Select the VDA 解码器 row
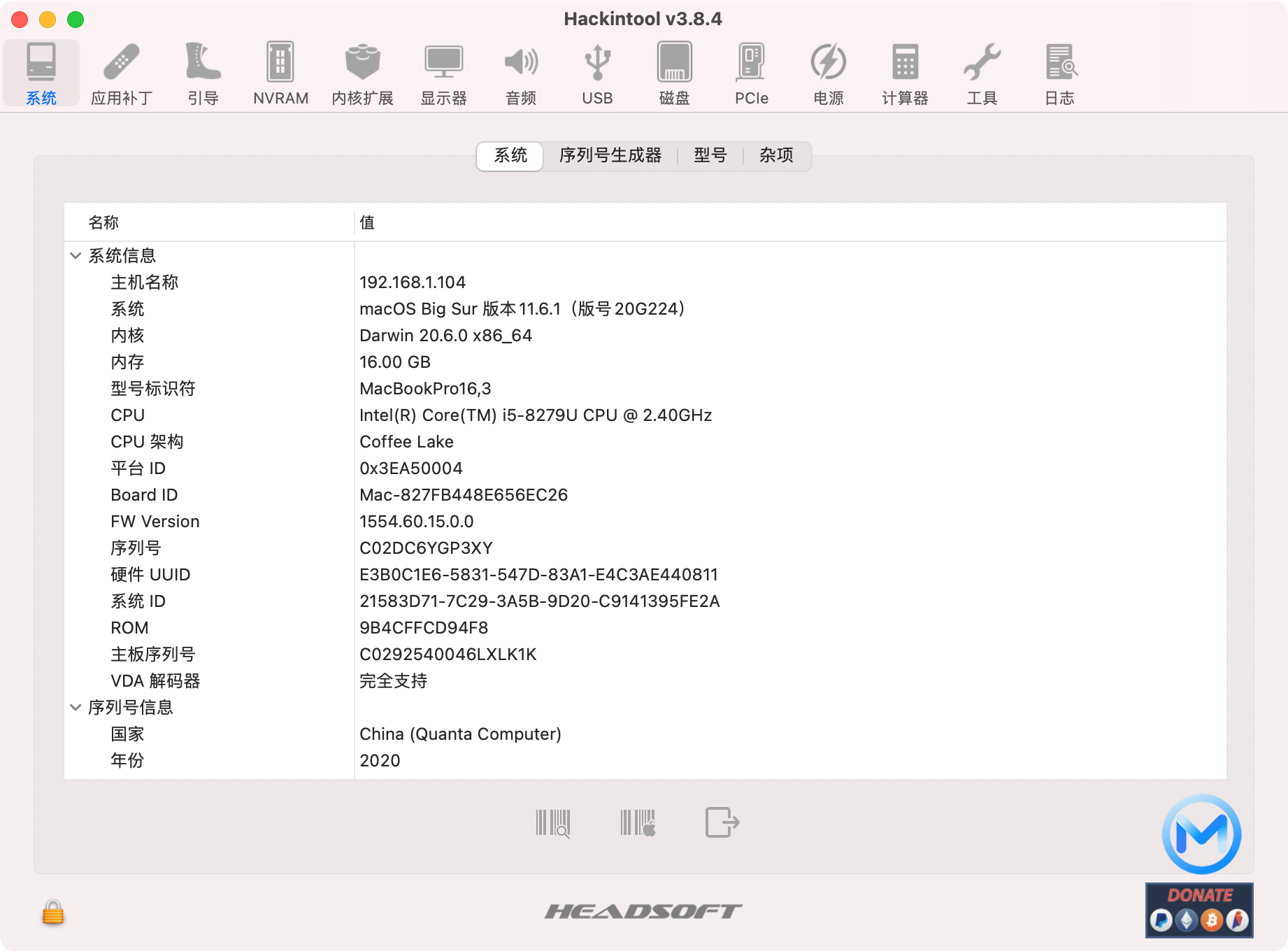 point(645,681)
